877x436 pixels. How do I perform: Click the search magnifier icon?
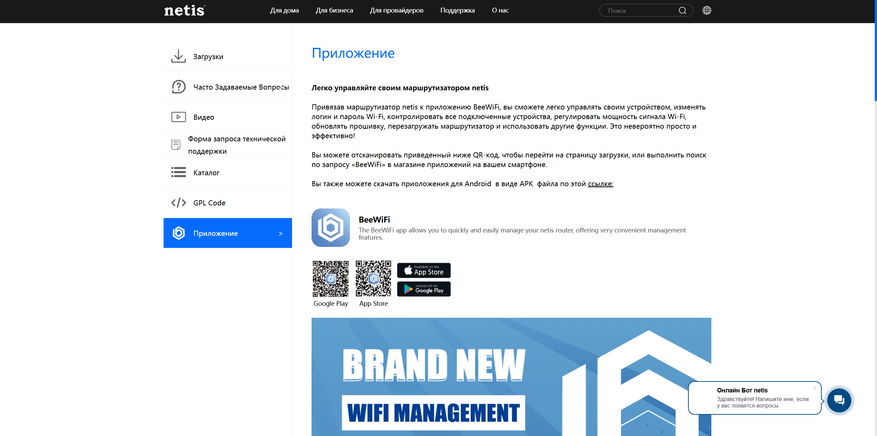point(682,11)
